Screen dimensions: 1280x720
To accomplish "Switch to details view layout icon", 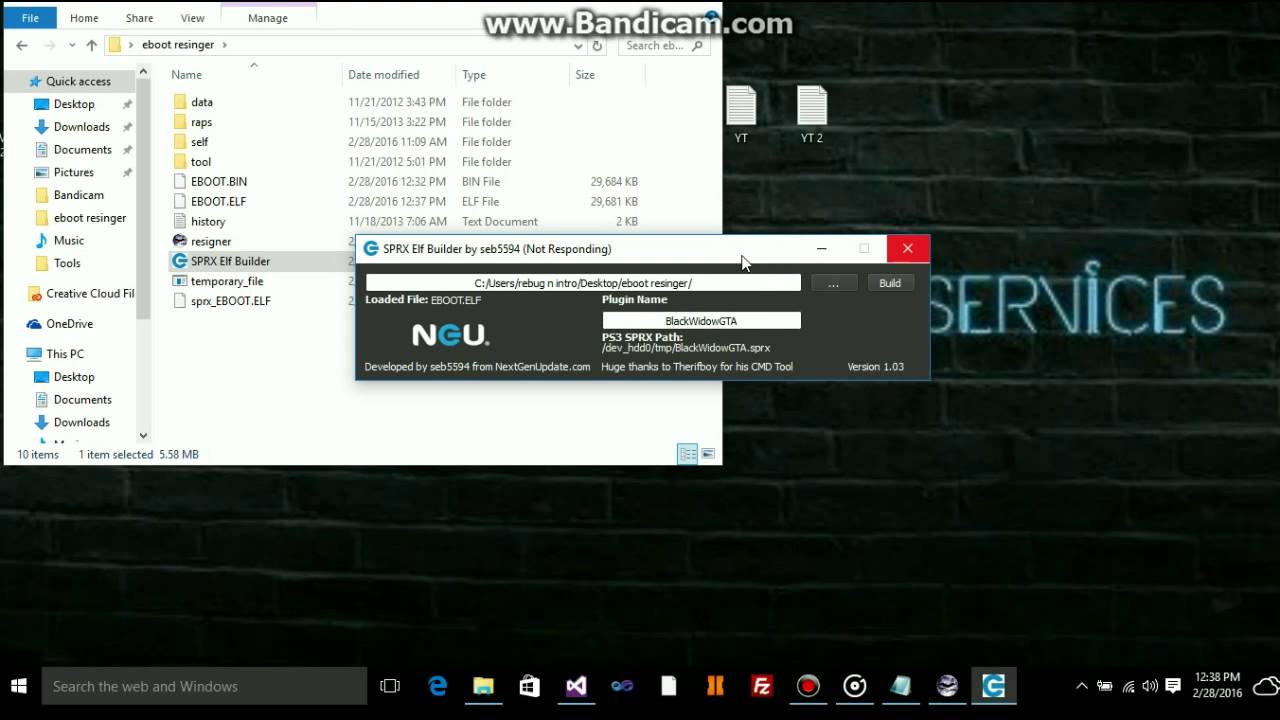I will click(688, 454).
